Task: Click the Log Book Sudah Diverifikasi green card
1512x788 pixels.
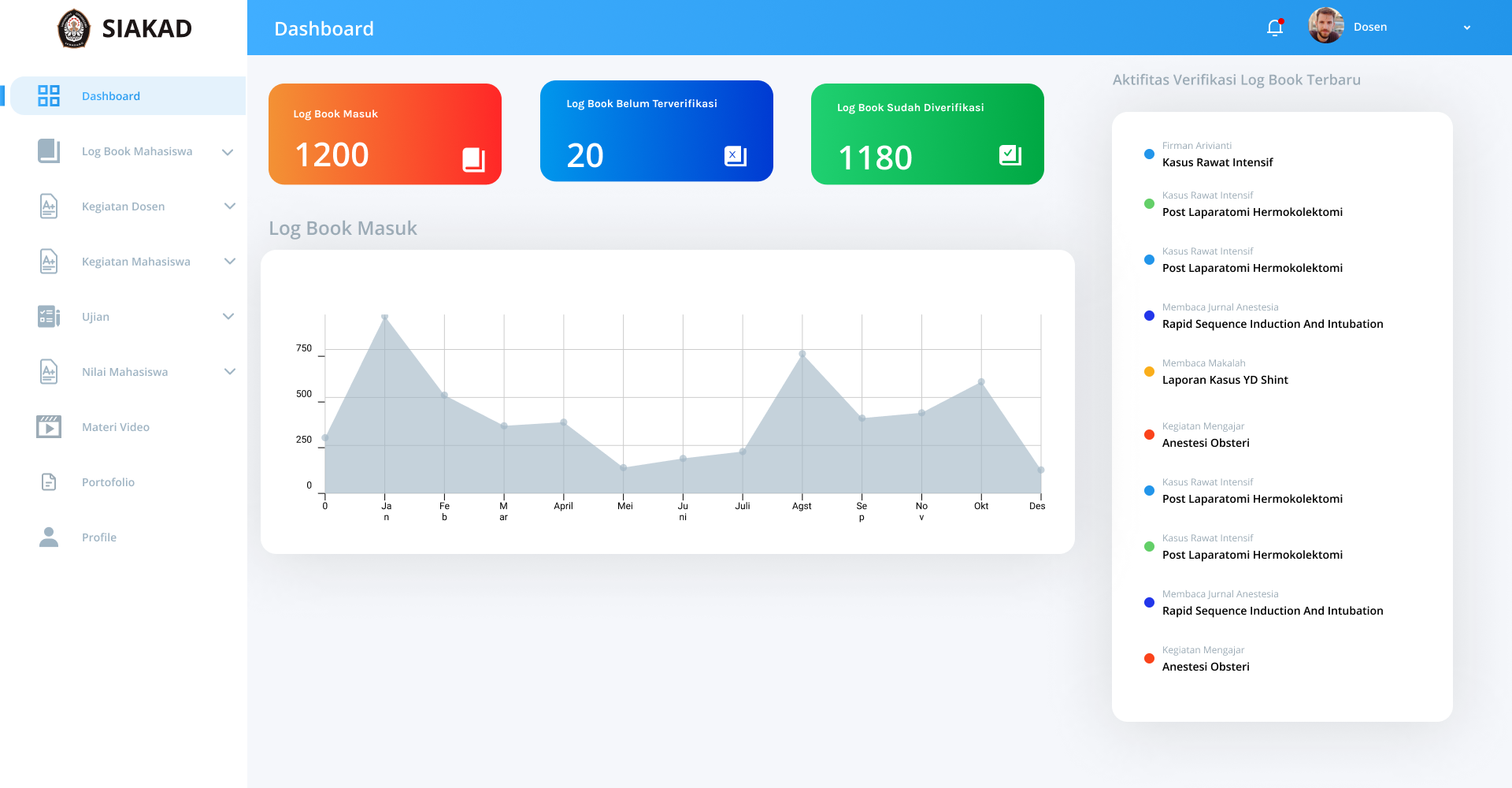Action: click(927, 134)
